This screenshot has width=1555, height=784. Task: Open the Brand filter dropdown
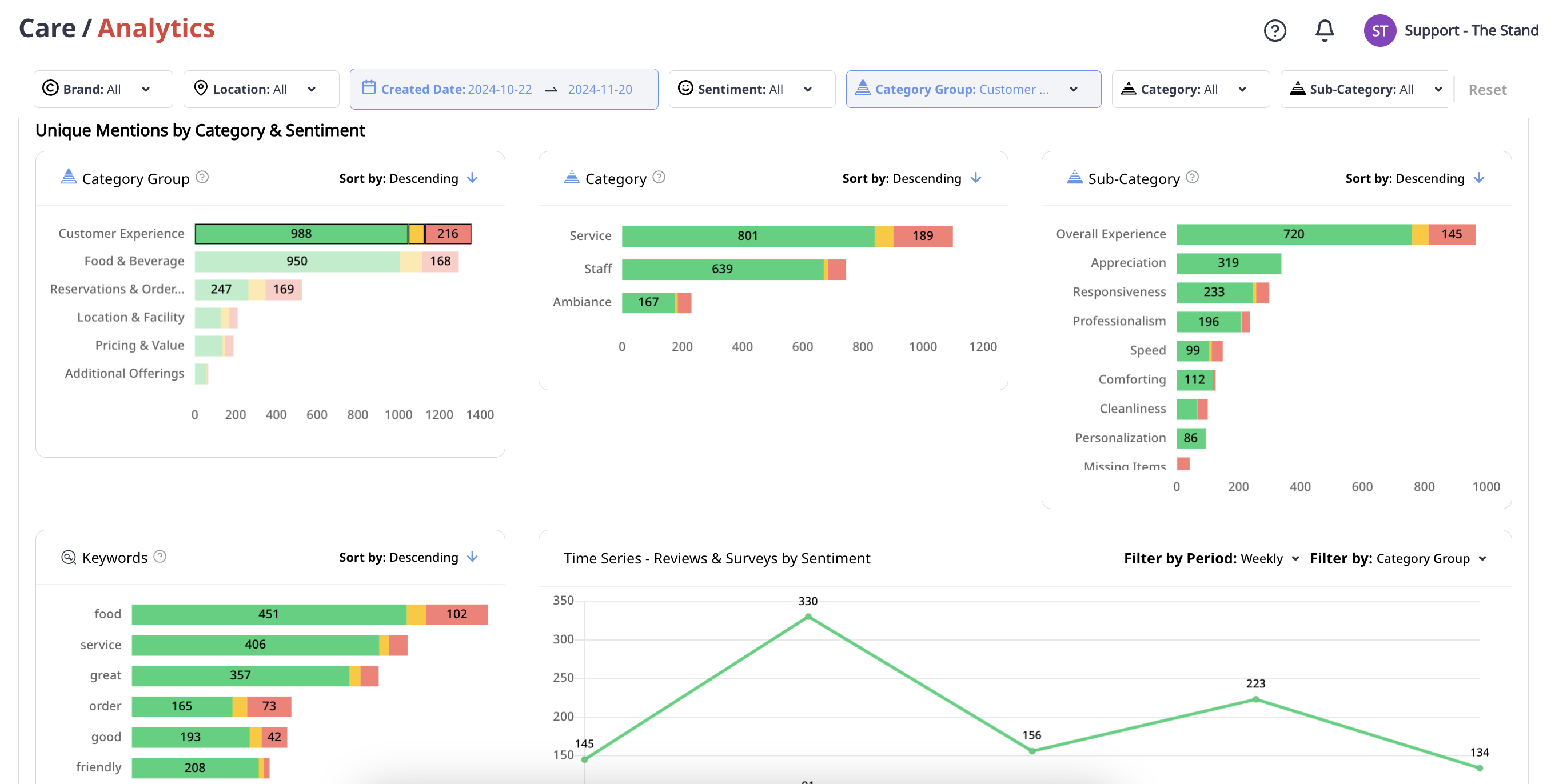pos(103,89)
